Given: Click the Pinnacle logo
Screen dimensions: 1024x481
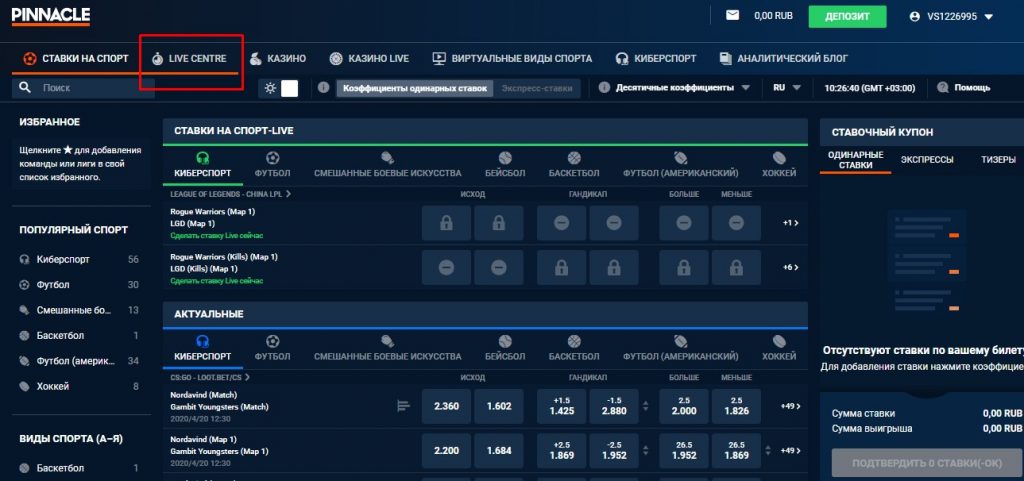Looking at the screenshot, I should (51, 16).
